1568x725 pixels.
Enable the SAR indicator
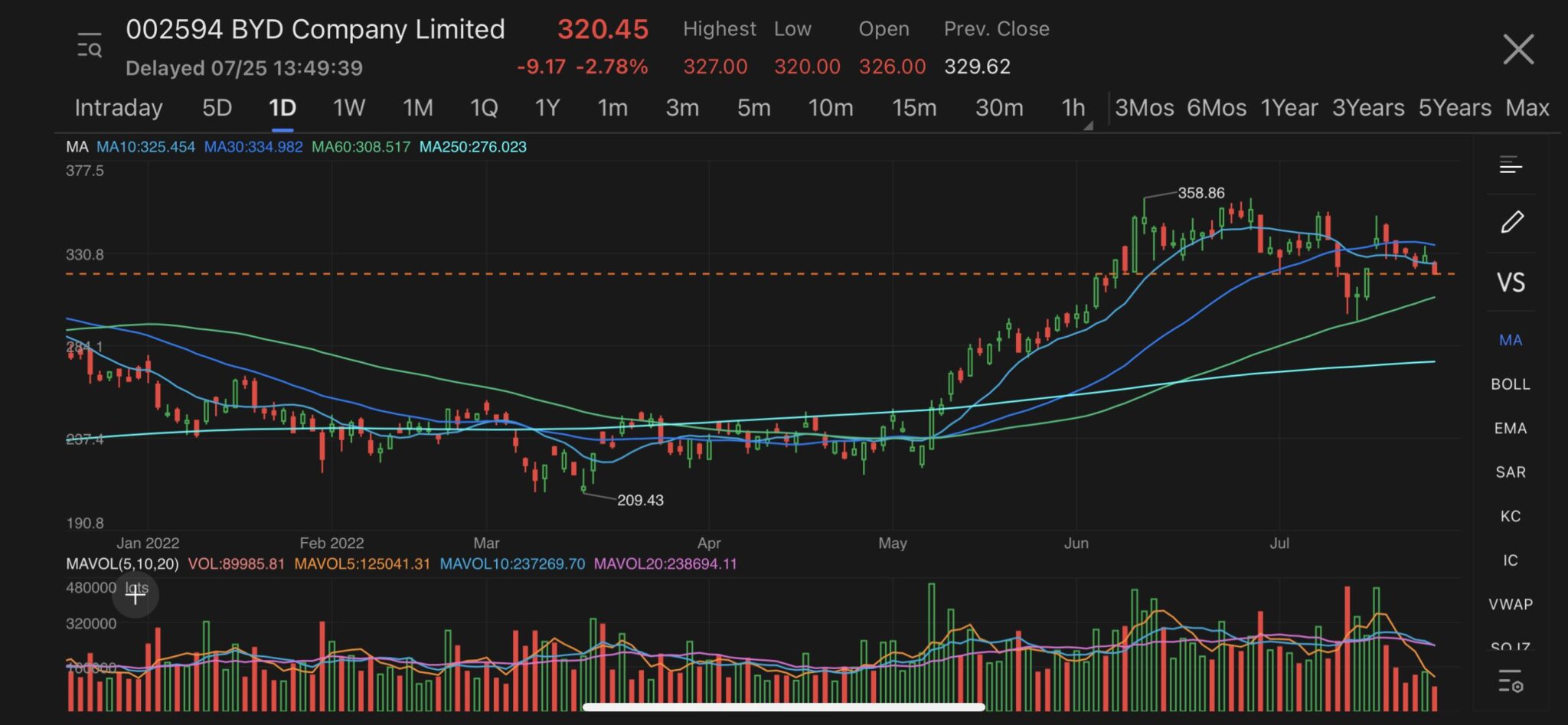pyautogui.click(x=1511, y=472)
